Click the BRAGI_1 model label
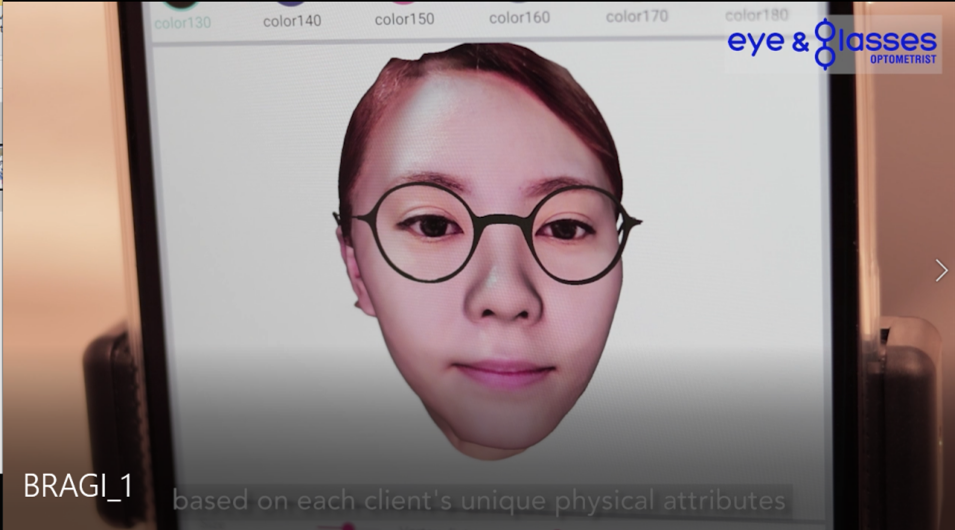955x530 pixels. tap(78, 487)
